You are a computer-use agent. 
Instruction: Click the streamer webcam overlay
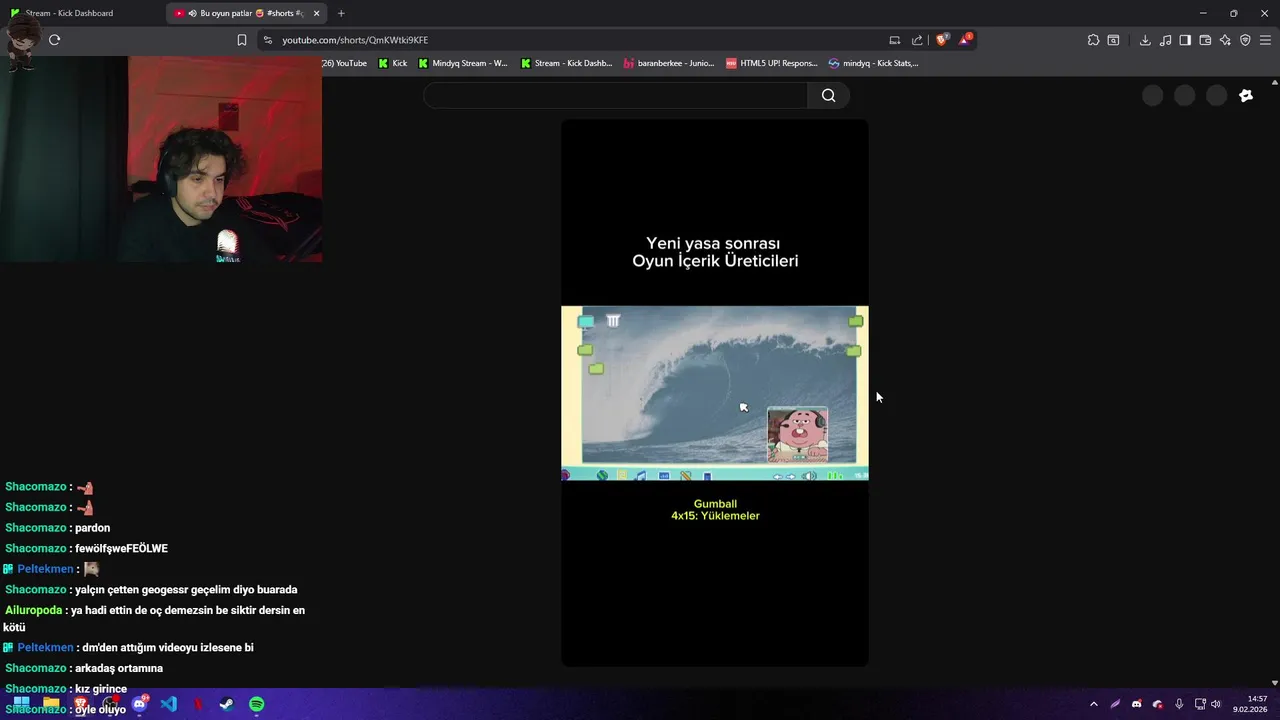161,159
